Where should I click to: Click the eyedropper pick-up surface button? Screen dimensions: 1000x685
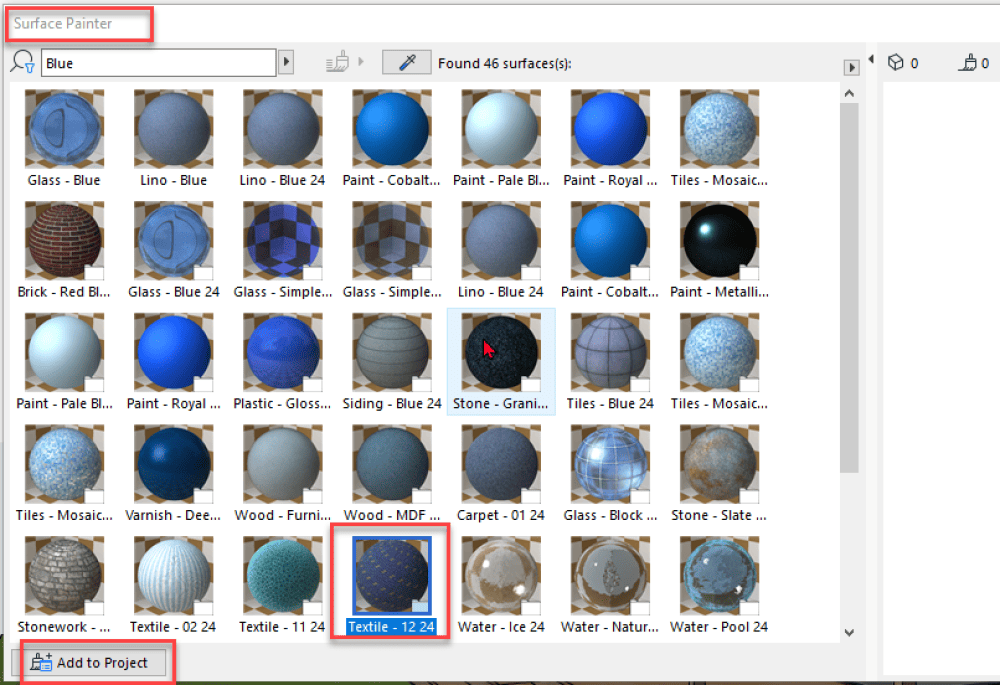click(406, 63)
